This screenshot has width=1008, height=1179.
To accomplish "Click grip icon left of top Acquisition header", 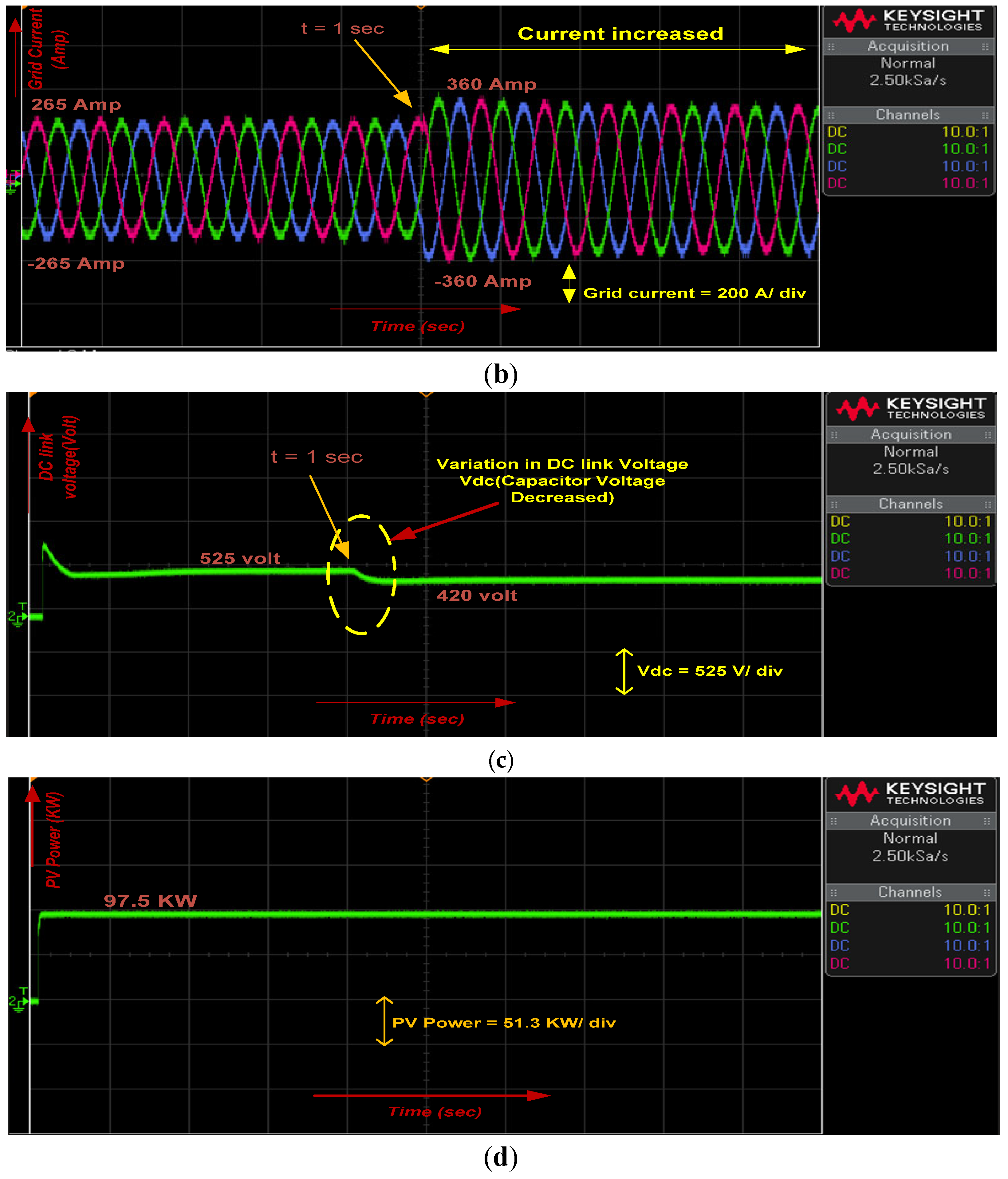I will pos(831,47).
